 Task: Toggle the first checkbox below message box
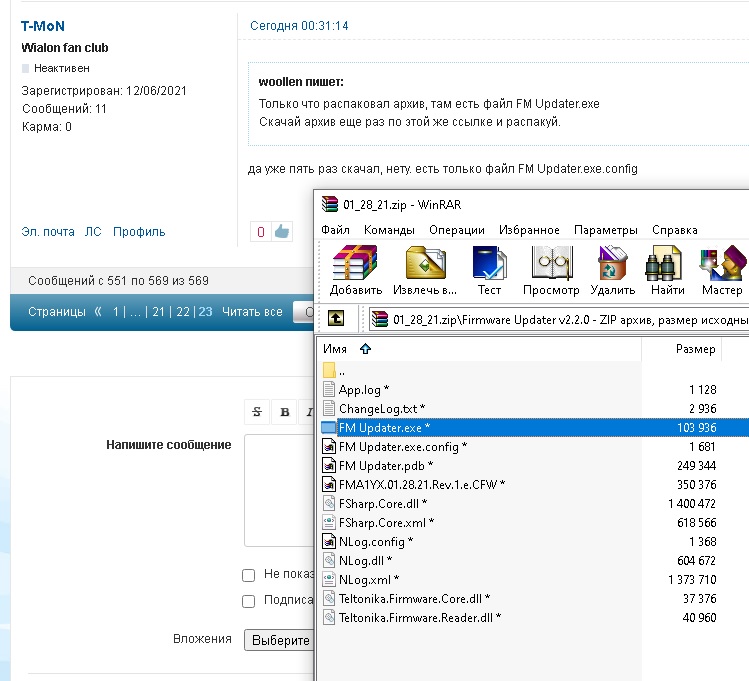click(x=248, y=575)
